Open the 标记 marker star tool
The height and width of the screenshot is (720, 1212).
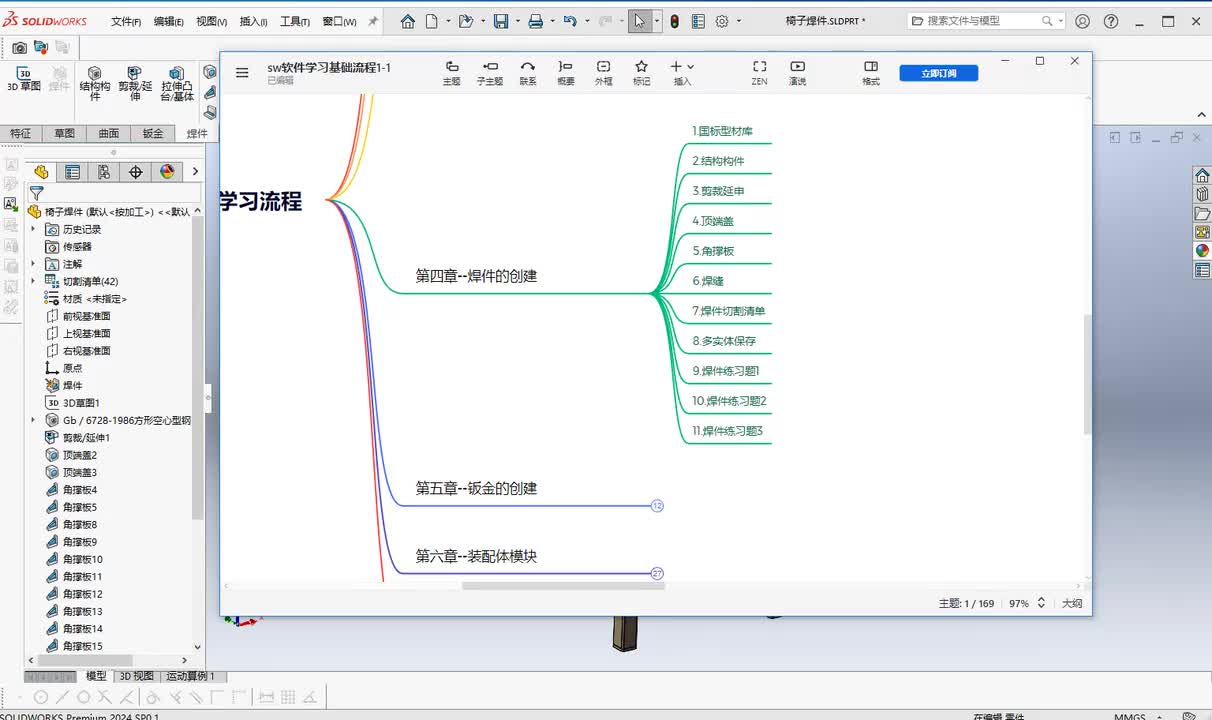(x=641, y=73)
